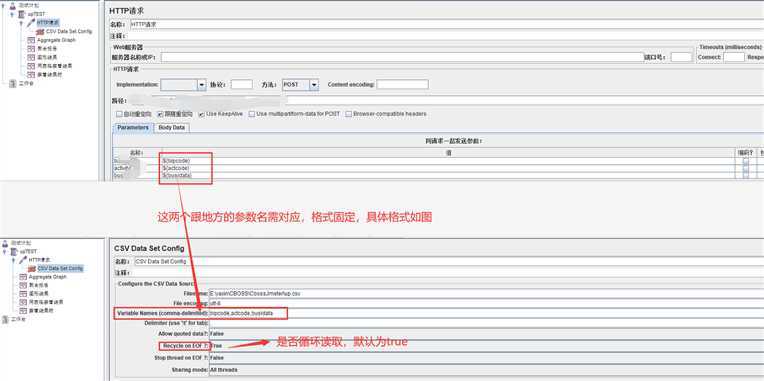Switch to the Body Data tab
The image size is (764, 381).
click(172, 128)
